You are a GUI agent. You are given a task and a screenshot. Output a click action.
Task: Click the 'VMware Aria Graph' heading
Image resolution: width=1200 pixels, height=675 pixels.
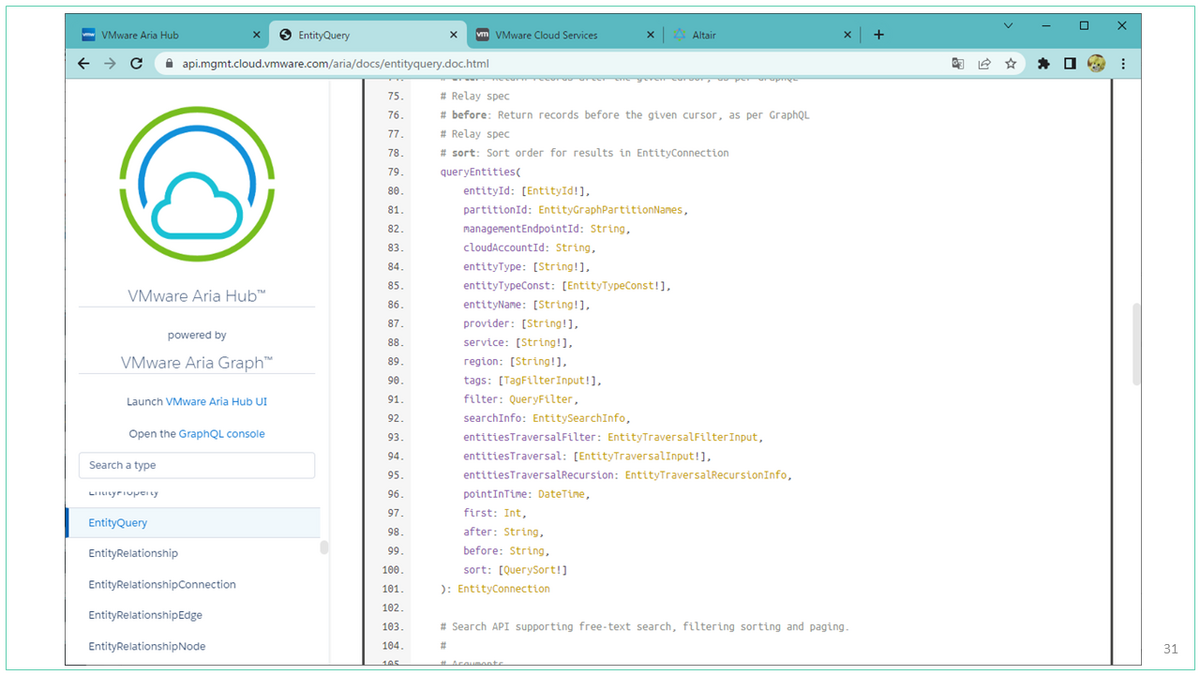[x=196, y=362]
